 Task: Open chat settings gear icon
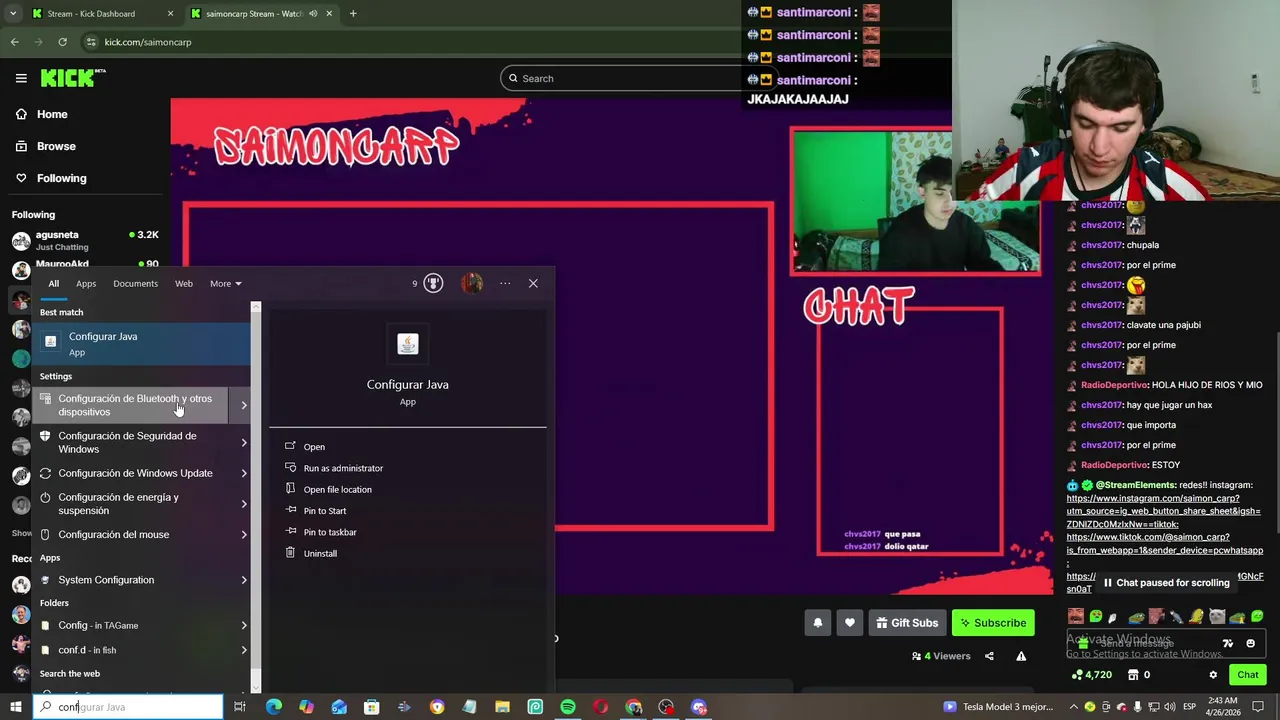coord(1213,675)
